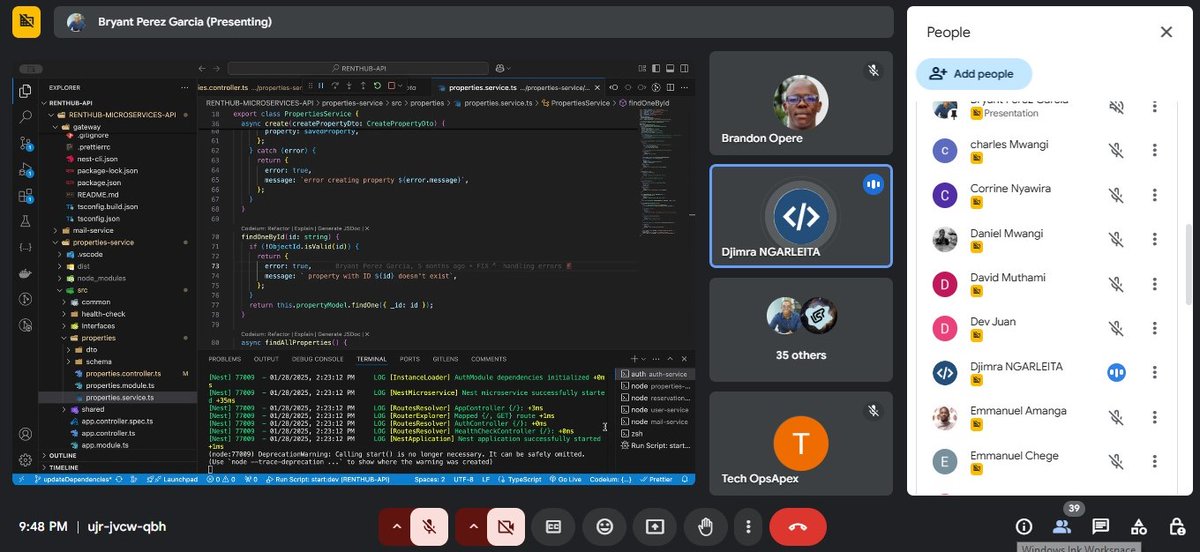Open Docker icon in VS Code activity bar
Viewport: 1200px width, 552px height.
tap(26, 272)
